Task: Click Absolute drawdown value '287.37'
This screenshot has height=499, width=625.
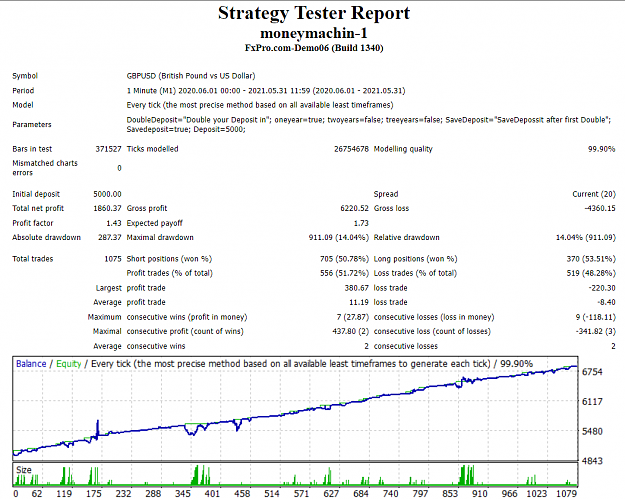Action: coord(110,238)
